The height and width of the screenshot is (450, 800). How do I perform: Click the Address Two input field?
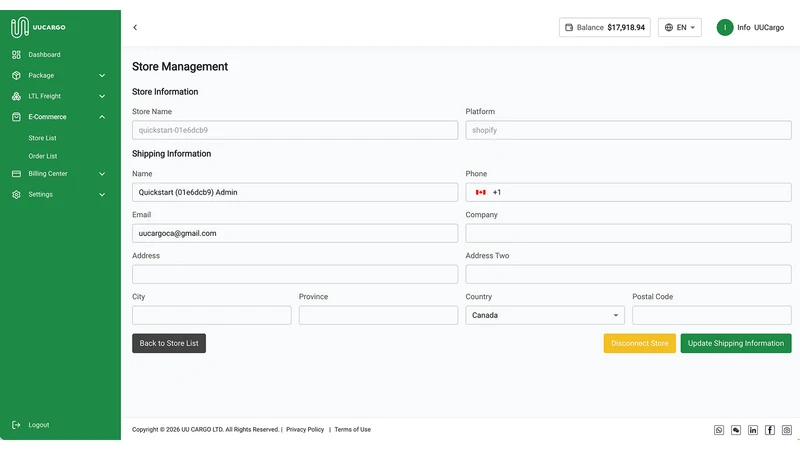tap(629, 274)
